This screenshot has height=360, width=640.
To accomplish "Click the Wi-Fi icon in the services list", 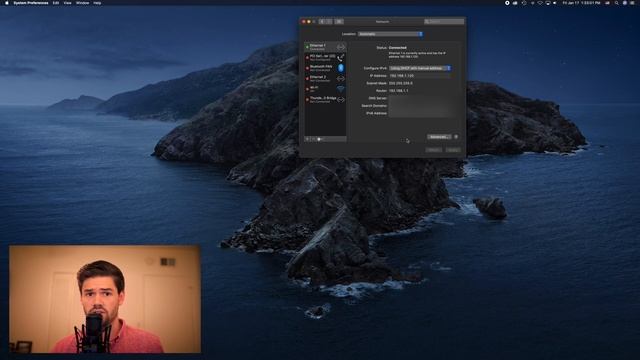I will coord(340,89).
